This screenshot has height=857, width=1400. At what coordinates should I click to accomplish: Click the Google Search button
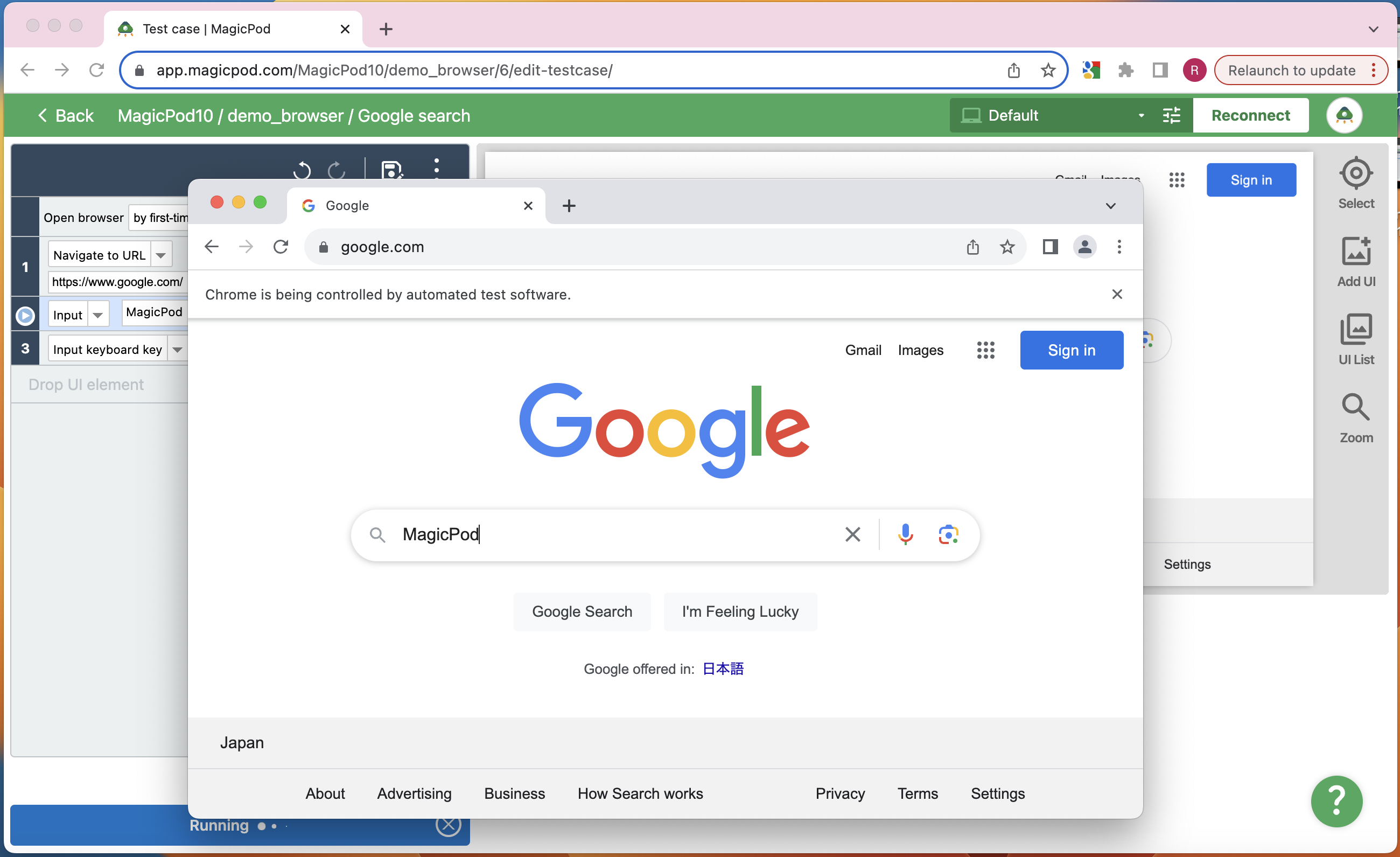582,611
